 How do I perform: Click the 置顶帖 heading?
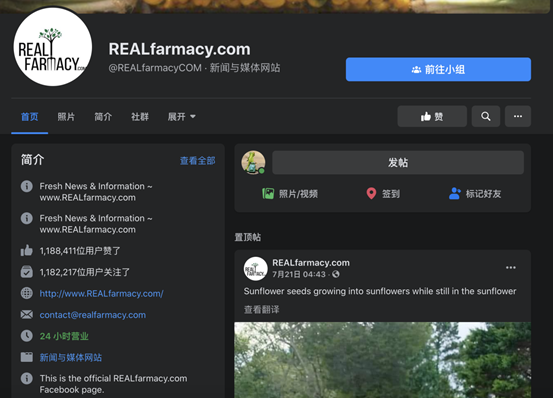(248, 237)
